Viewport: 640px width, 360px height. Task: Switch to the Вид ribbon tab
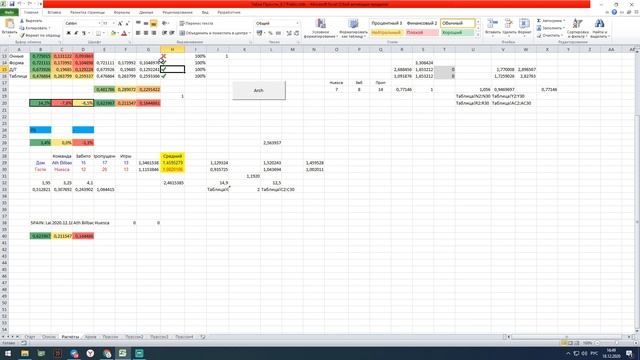pyautogui.click(x=205, y=13)
